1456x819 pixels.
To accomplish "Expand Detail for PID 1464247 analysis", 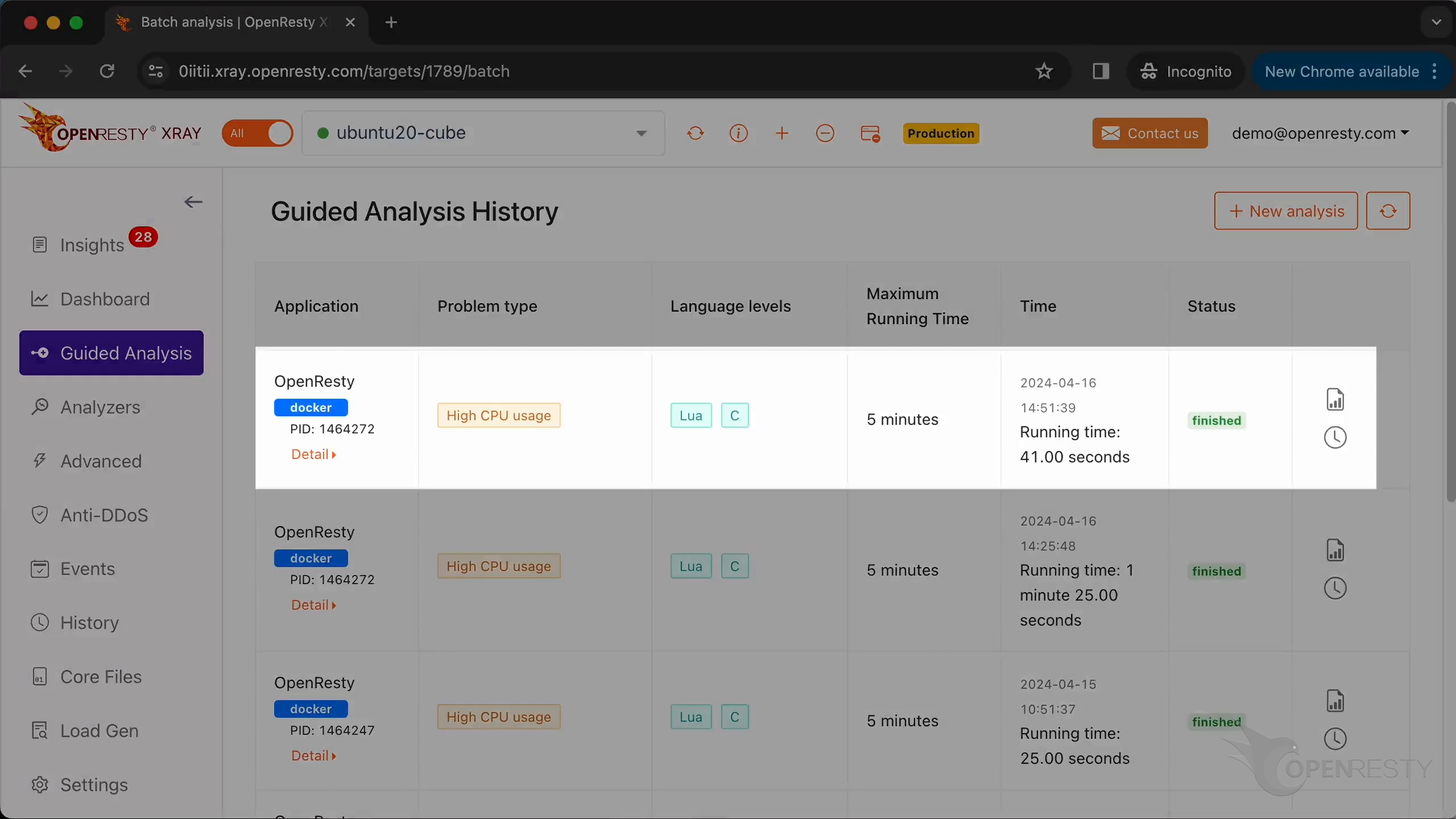I will (314, 756).
